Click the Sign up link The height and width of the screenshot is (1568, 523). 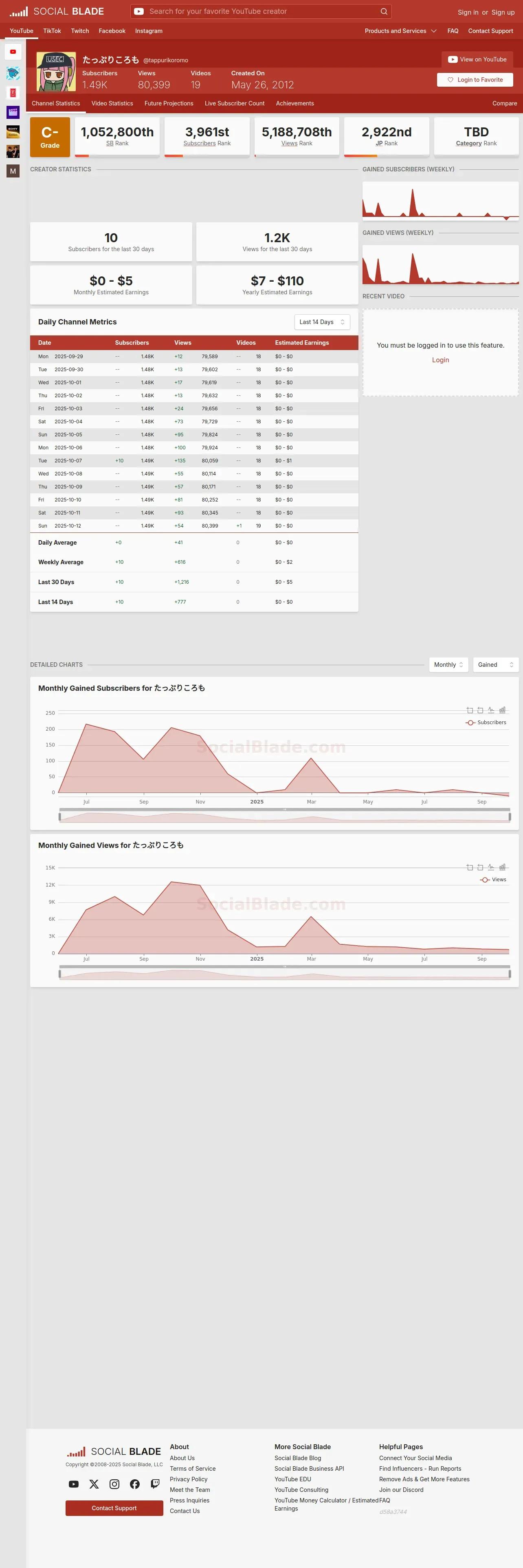tap(503, 12)
